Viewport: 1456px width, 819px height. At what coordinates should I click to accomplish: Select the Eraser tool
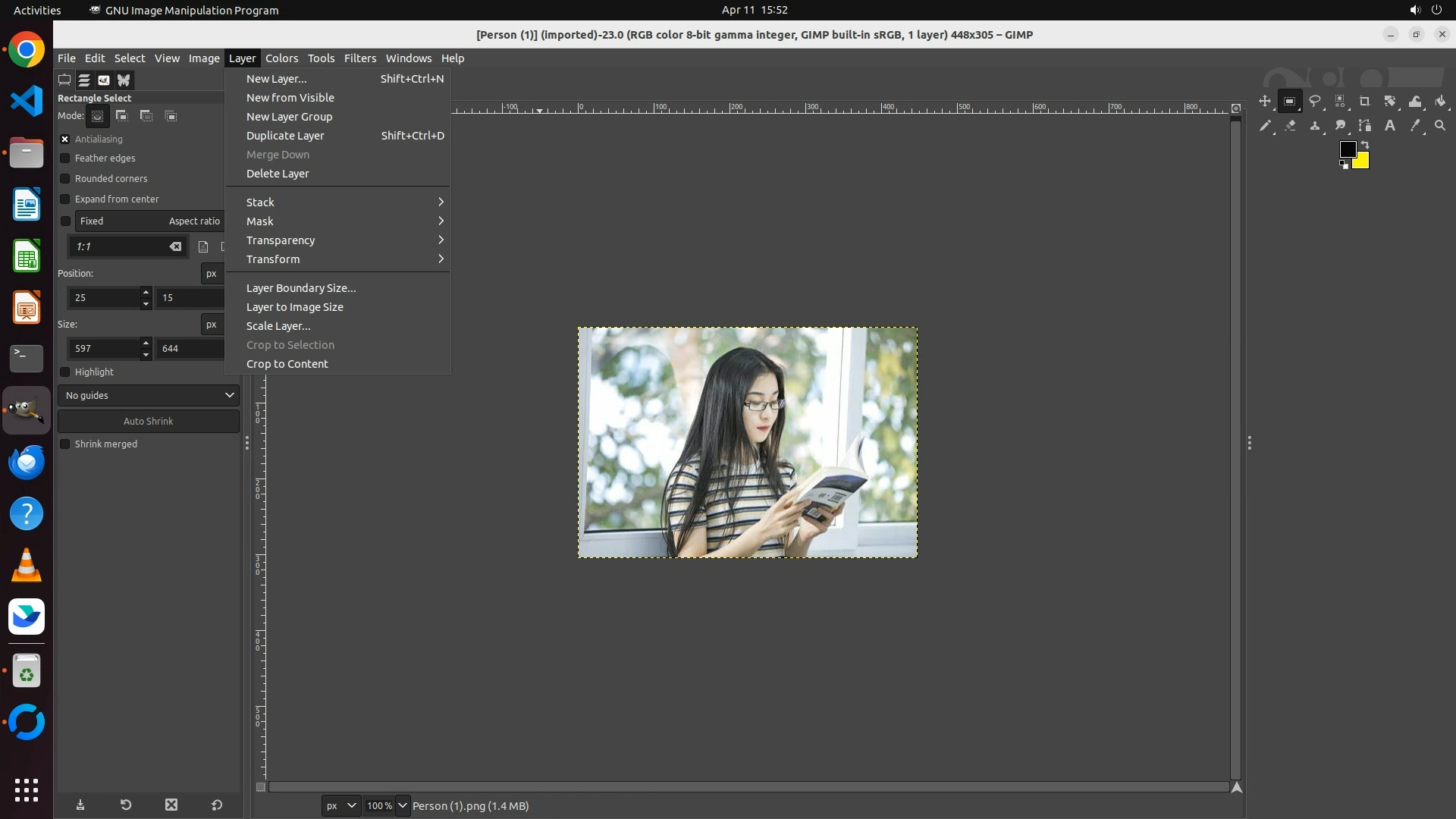tap(1290, 126)
